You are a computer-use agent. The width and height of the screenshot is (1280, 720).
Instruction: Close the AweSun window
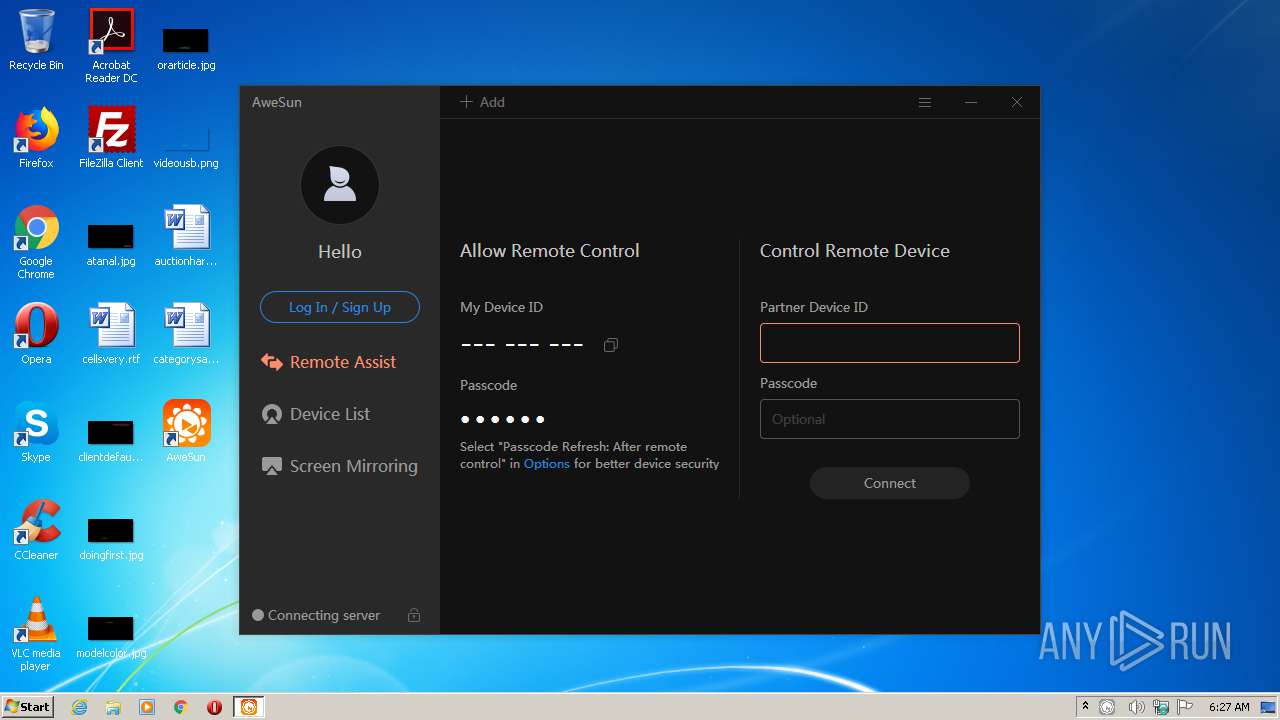[x=1017, y=102]
